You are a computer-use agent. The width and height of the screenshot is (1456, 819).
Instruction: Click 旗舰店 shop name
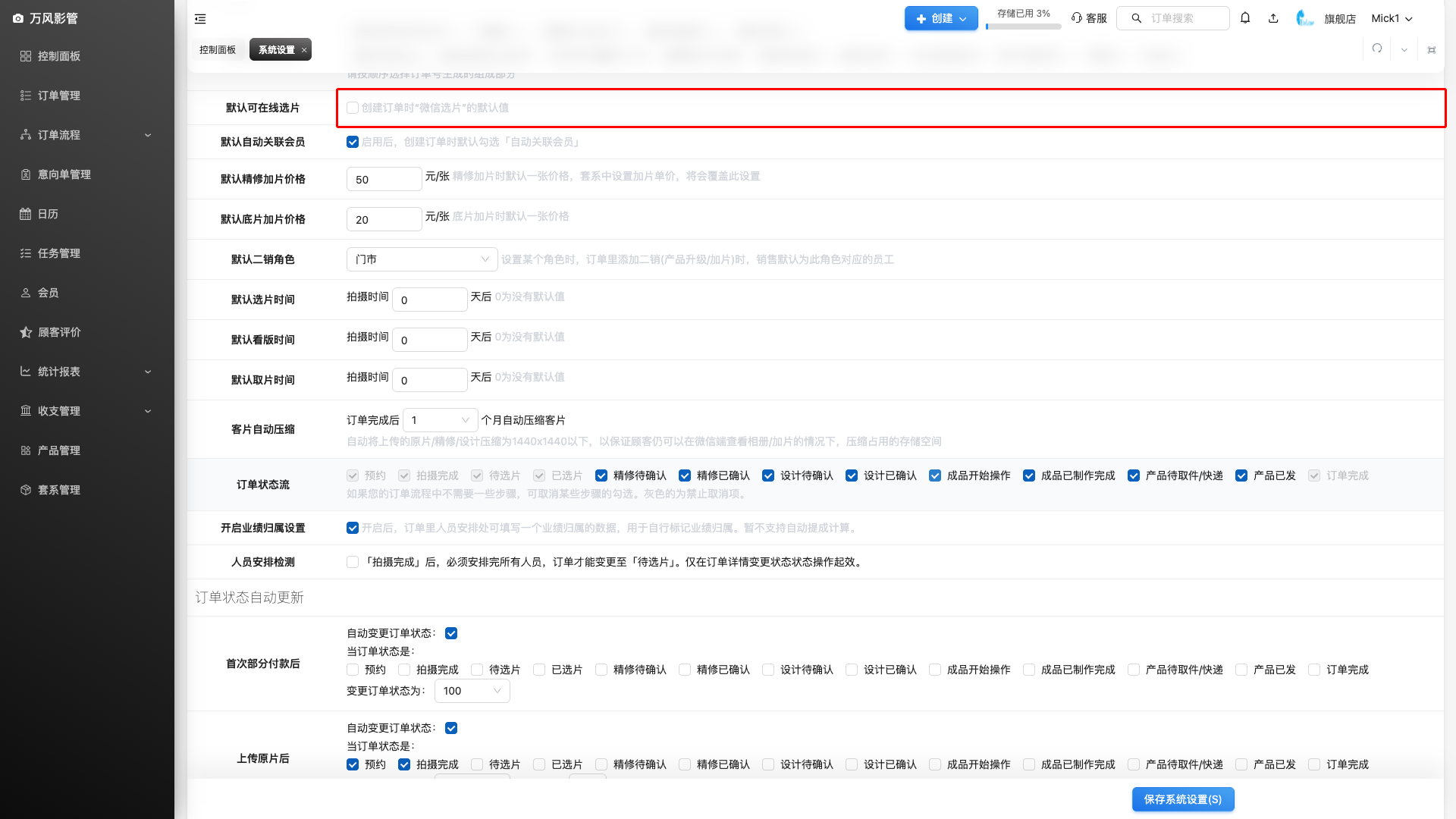pyautogui.click(x=1340, y=19)
